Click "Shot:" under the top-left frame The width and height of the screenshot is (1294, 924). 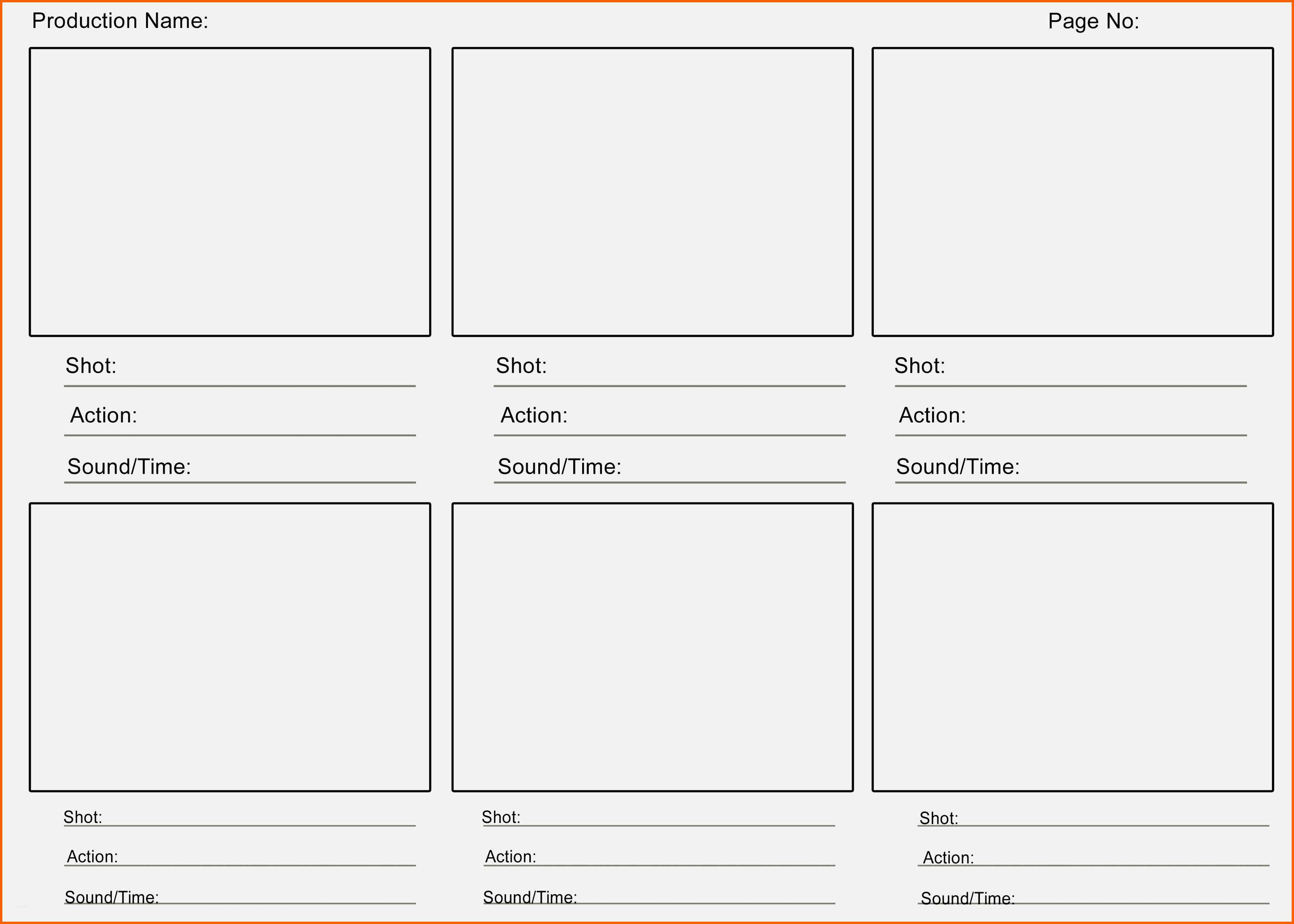[x=91, y=366]
